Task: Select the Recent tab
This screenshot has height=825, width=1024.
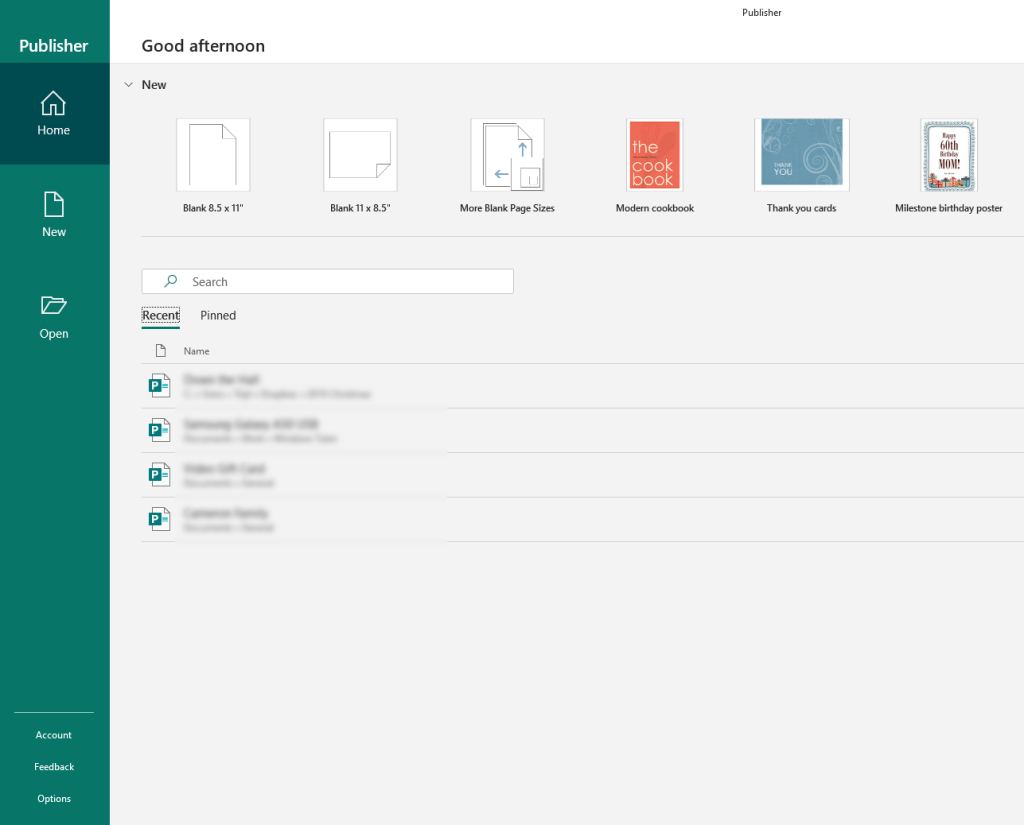Action: 160,315
